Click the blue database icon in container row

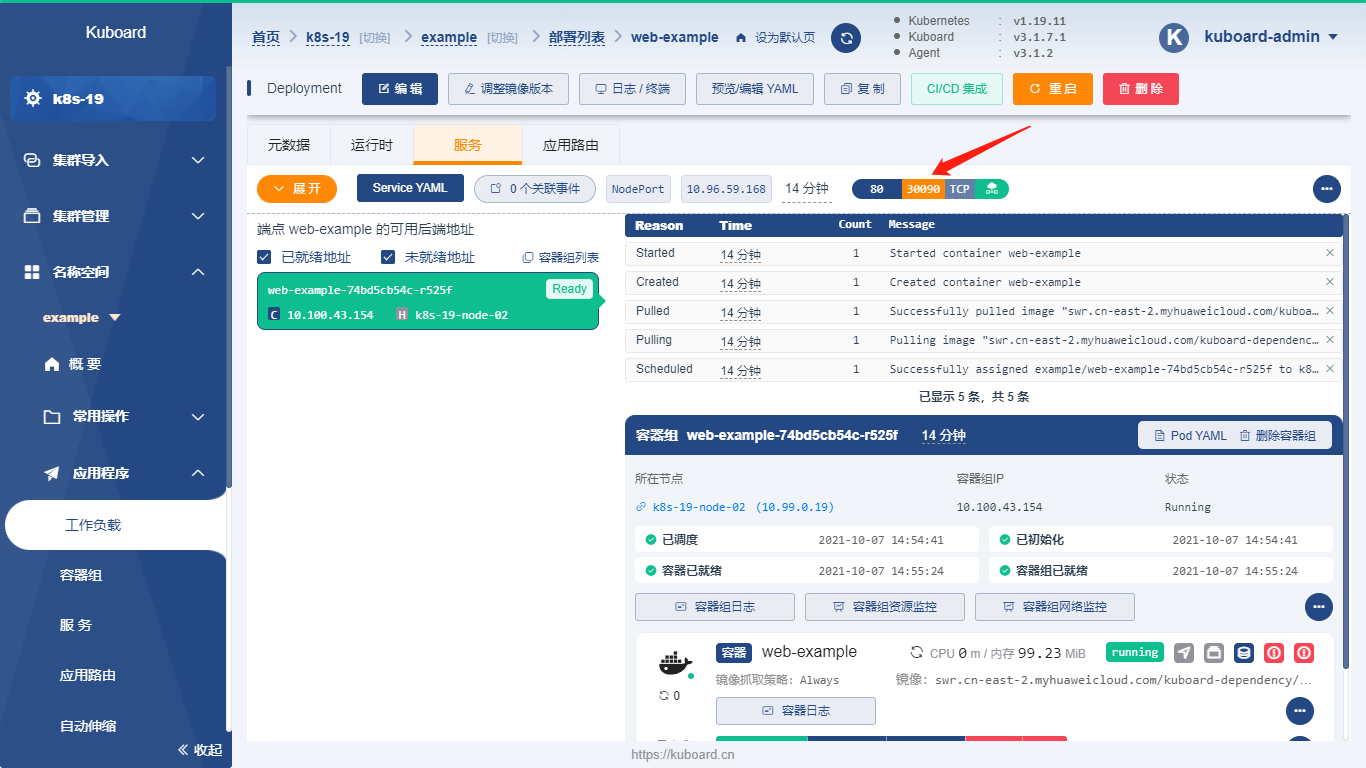click(x=1244, y=653)
